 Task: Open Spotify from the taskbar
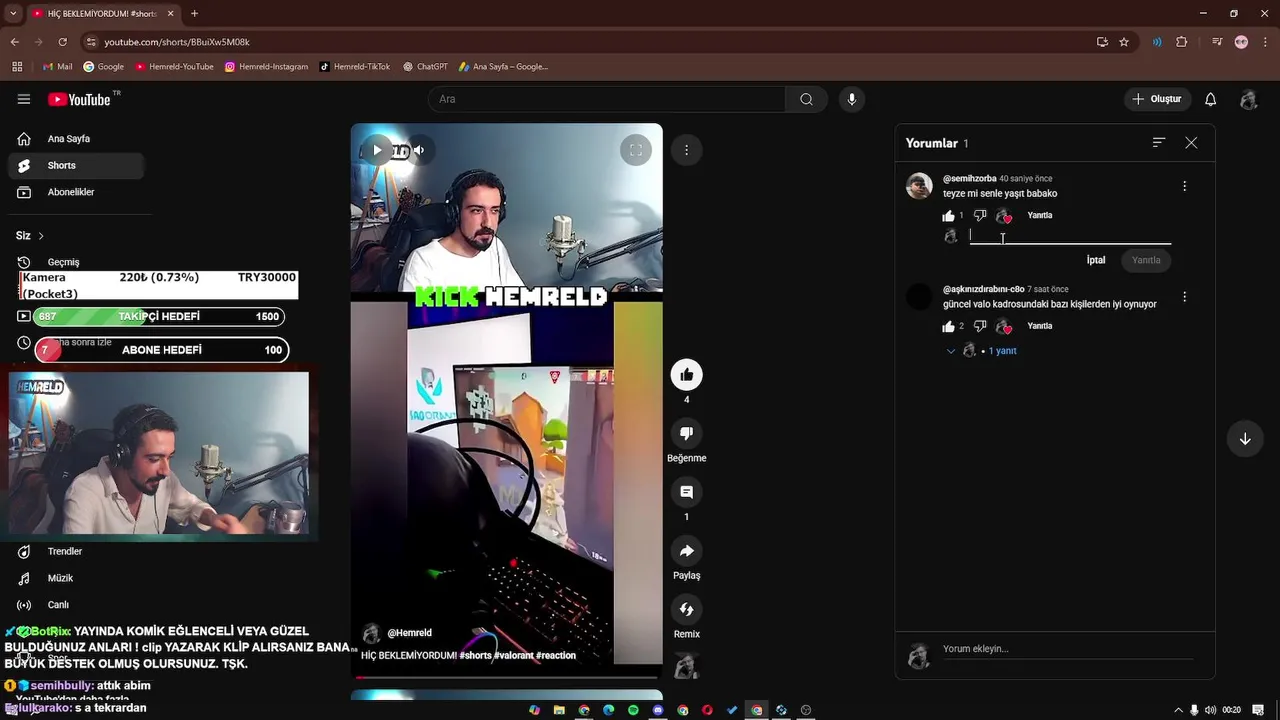tap(633, 710)
